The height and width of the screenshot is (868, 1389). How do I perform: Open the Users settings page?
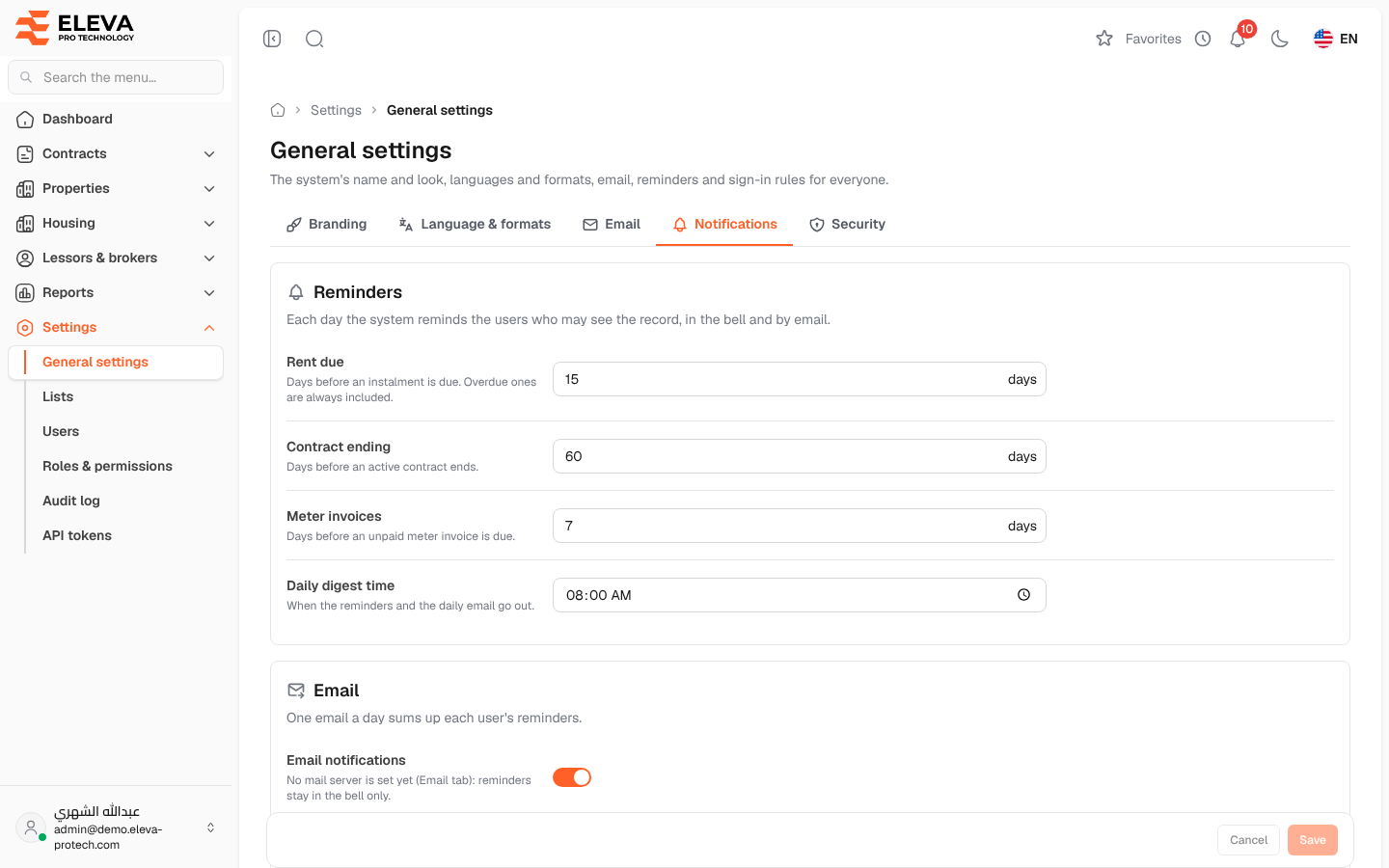[125, 431]
